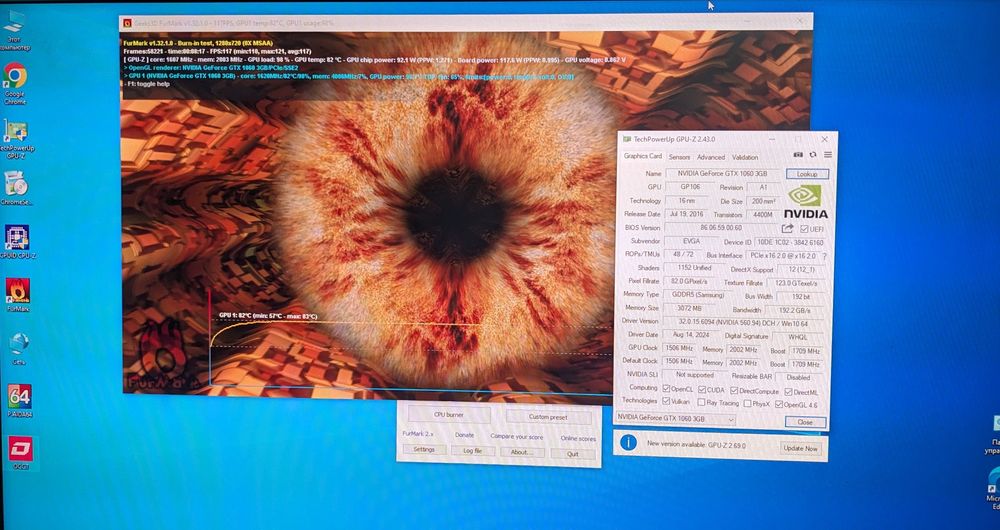Click the Subvendor EVGA field
The width and height of the screenshot is (1000, 530).
691,241
